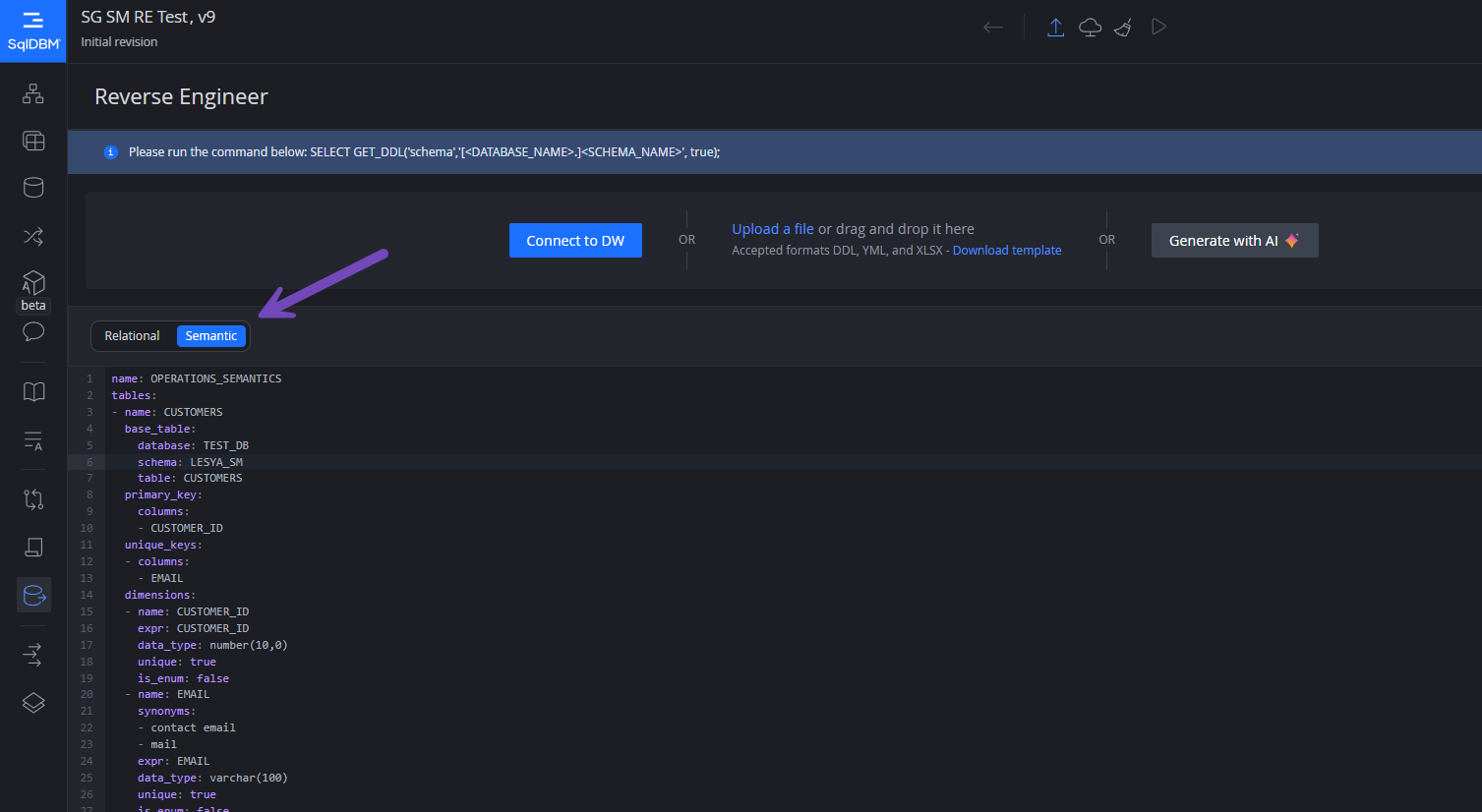Viewport: 1482px width, 812px height.
Task: Click the primary_key: line
Action: click(163, 494)
